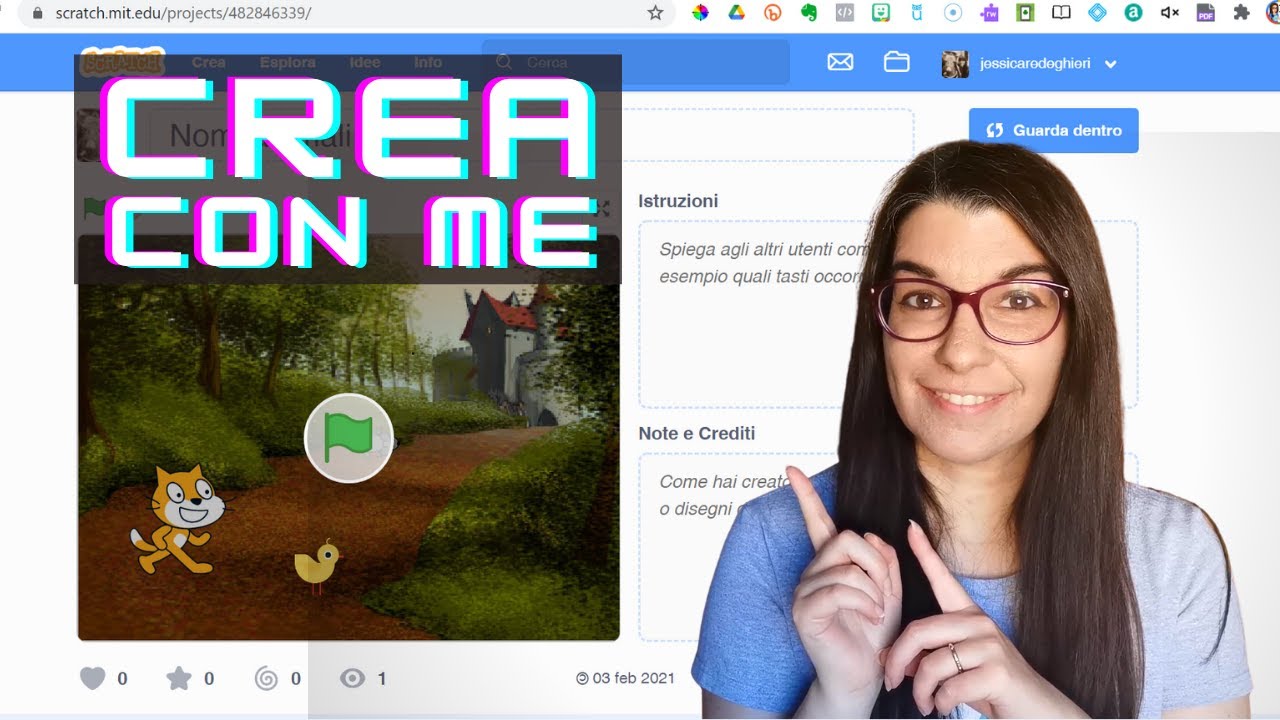Open Scratch messages envelope
1280x720 pixels.
pos(840,62)
